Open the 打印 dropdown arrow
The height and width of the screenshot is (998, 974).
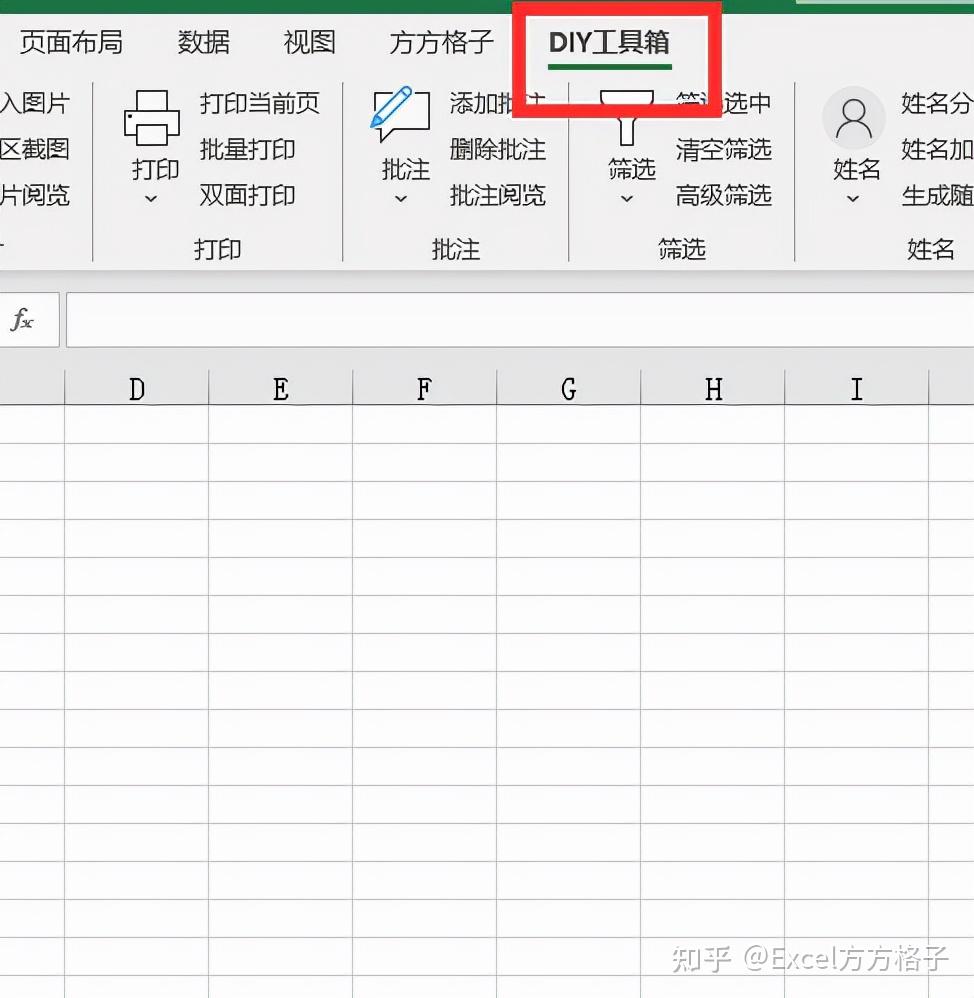pyautogui.click(x=150, y=198)
